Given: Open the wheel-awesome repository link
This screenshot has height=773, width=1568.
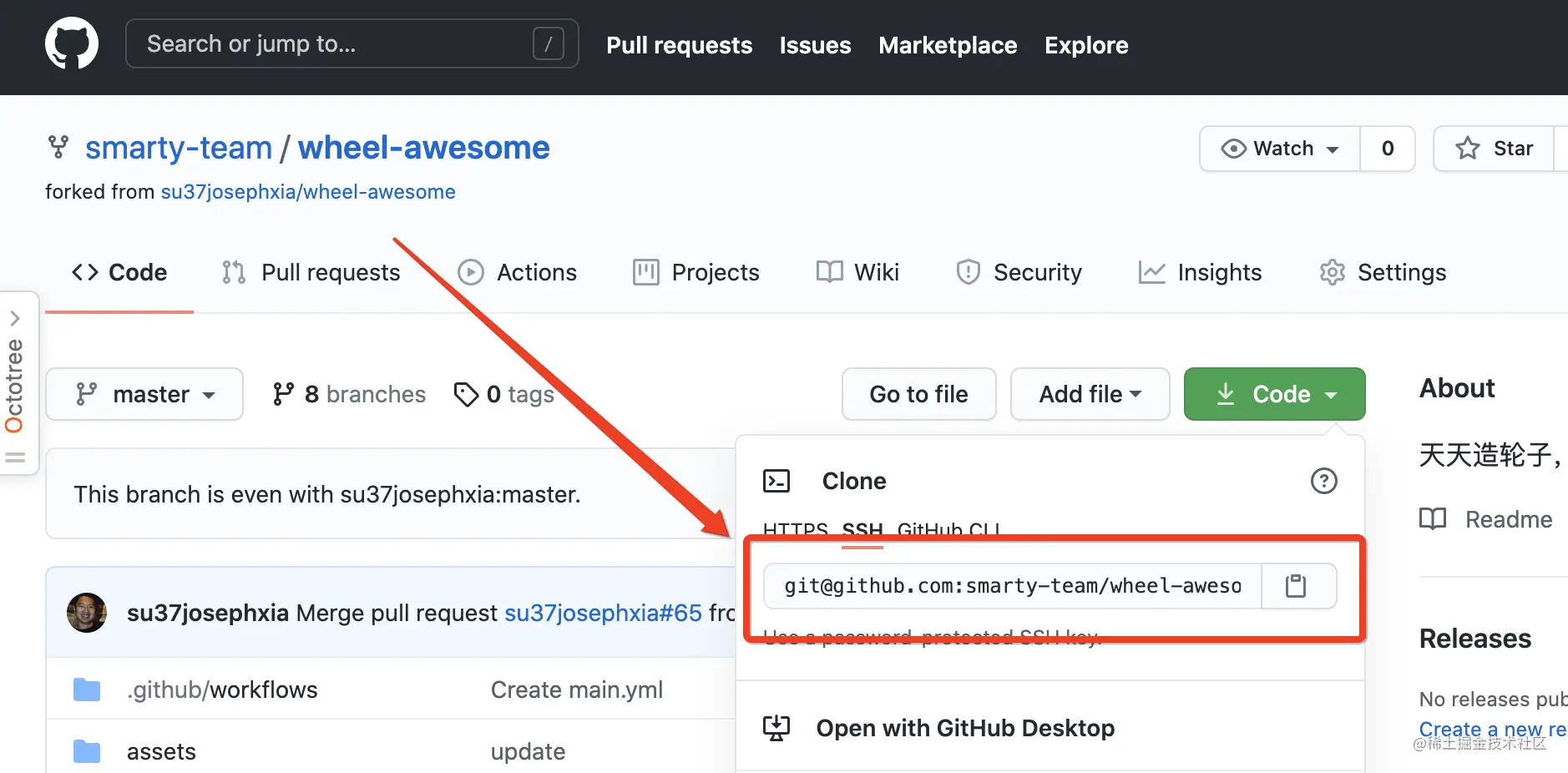Looking at the screenshot, I should coord(424,148).
